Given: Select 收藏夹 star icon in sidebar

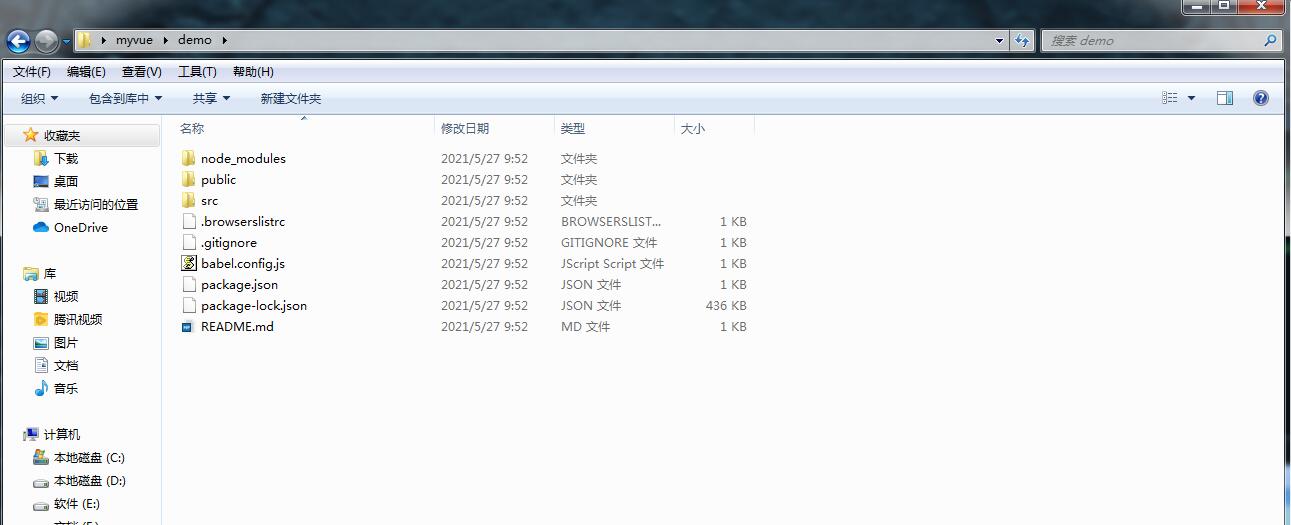Looking at the screenshot, I should pyautogui.click(x=31, y=135).
